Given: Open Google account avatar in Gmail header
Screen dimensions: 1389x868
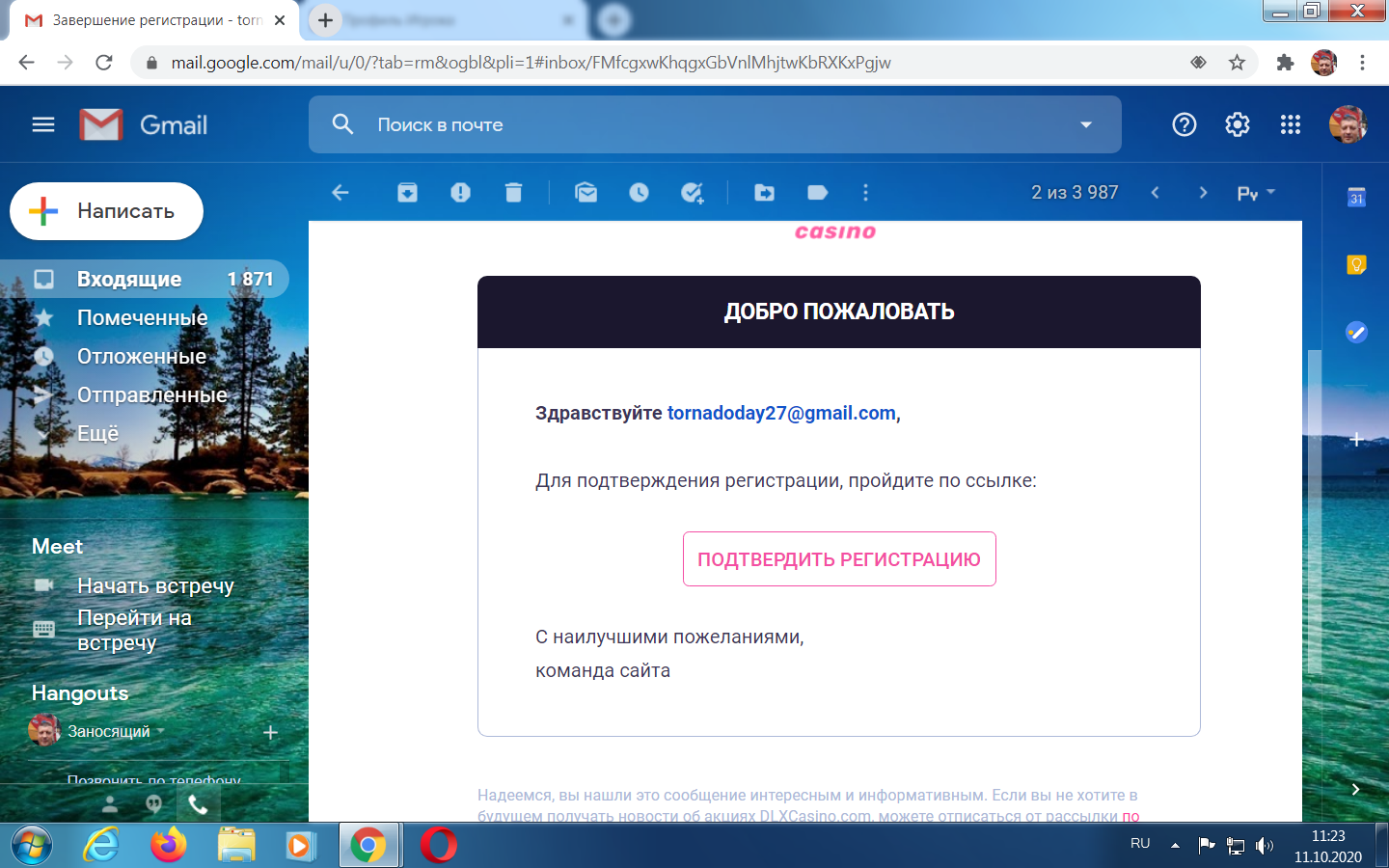Looking at the screenshot, I should (x=1348, y=124).
